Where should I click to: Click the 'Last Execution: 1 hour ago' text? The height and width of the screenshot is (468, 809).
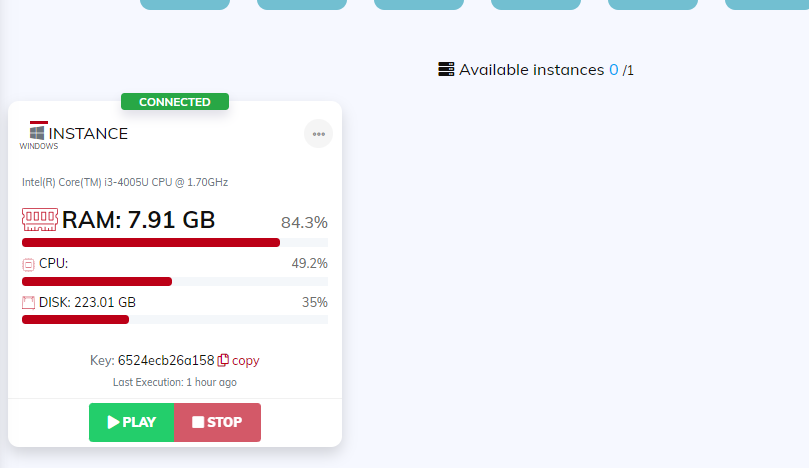(x=175, y=382)
